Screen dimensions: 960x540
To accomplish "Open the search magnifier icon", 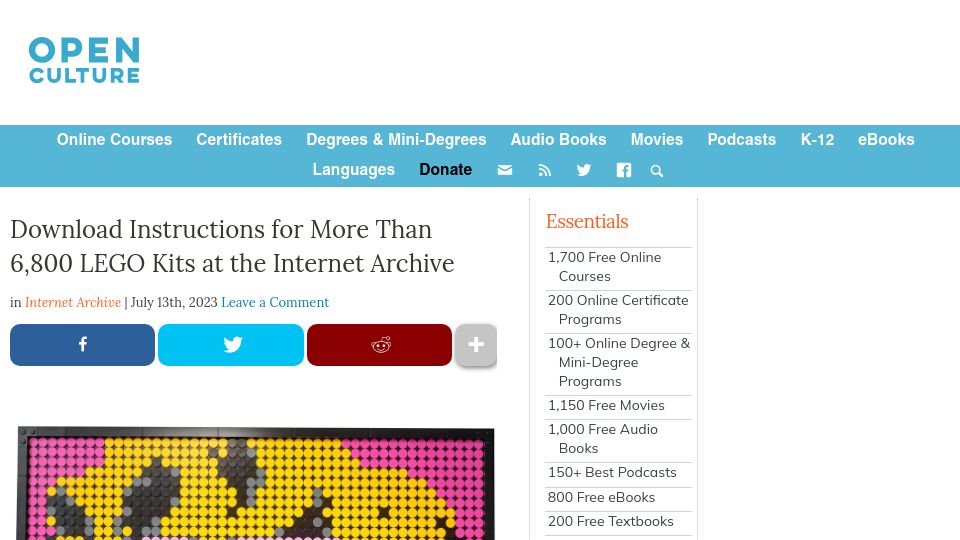I will (x=656, y=171).
